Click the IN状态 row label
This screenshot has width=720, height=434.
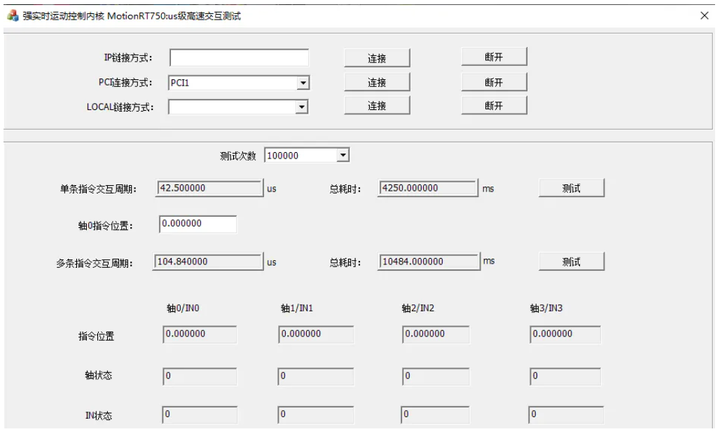pos(99,416)
